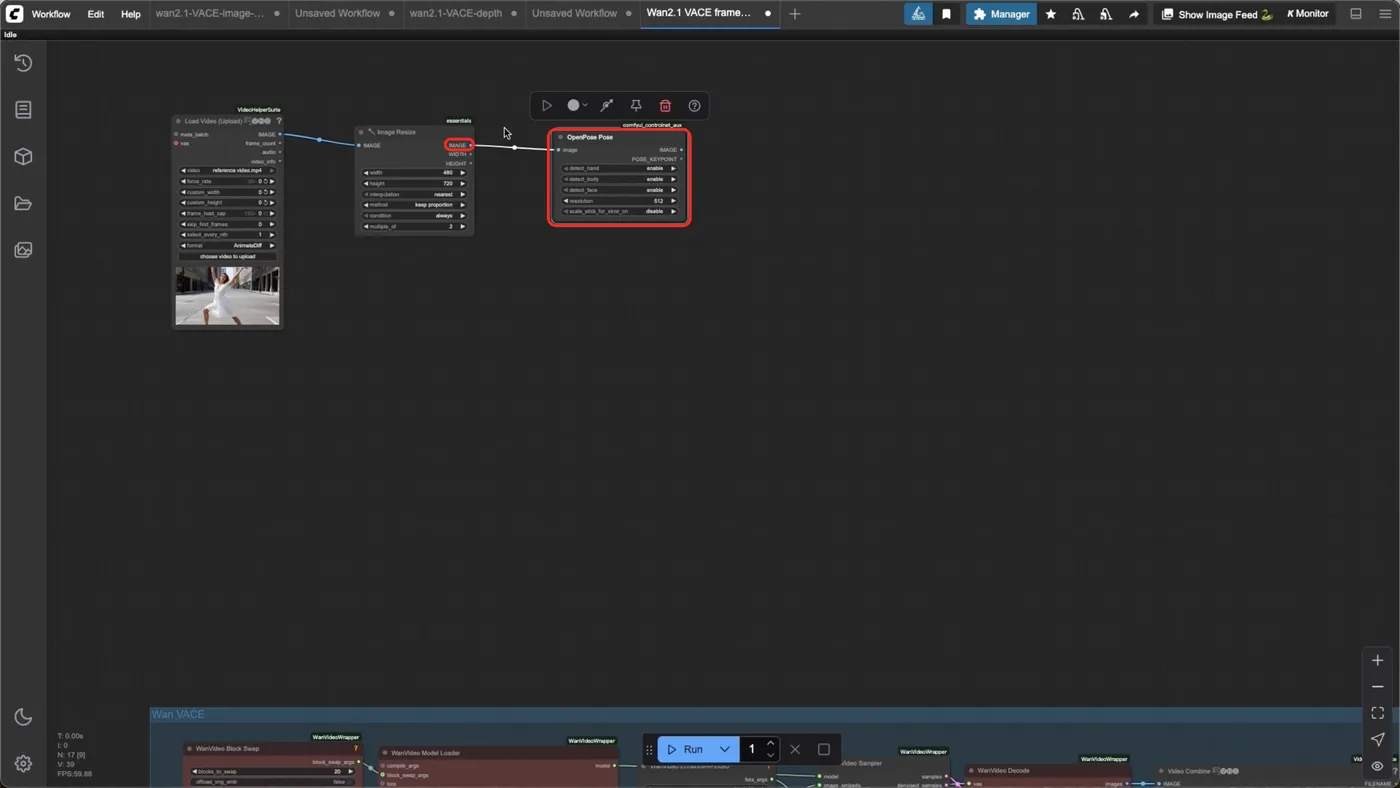Click the node help question-mark icon
Viewport: 1400px width, 788px height.
(x=694, y=105)
